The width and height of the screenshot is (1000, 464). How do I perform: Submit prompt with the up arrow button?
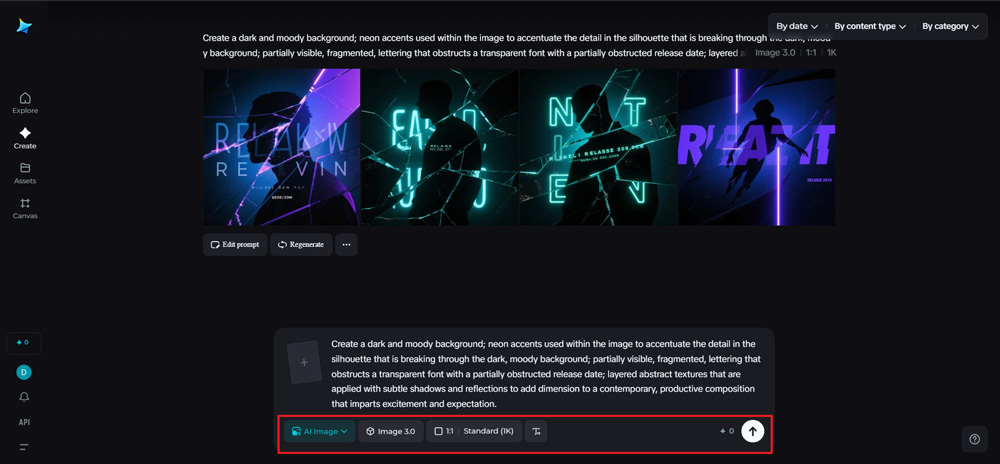[753, 431]
